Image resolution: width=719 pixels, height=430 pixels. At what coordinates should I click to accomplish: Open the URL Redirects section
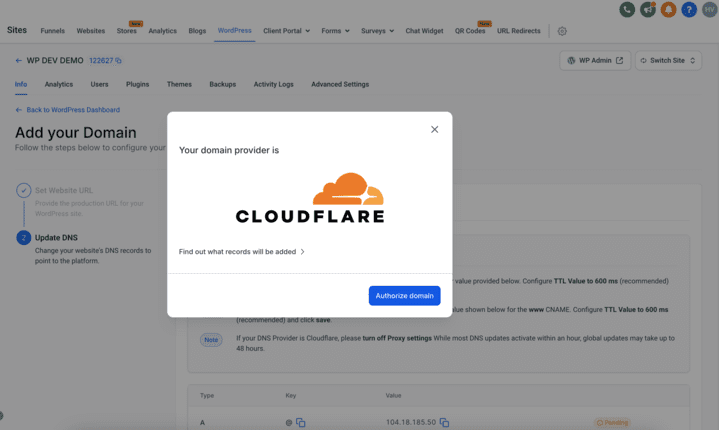[x=519, y=31]
